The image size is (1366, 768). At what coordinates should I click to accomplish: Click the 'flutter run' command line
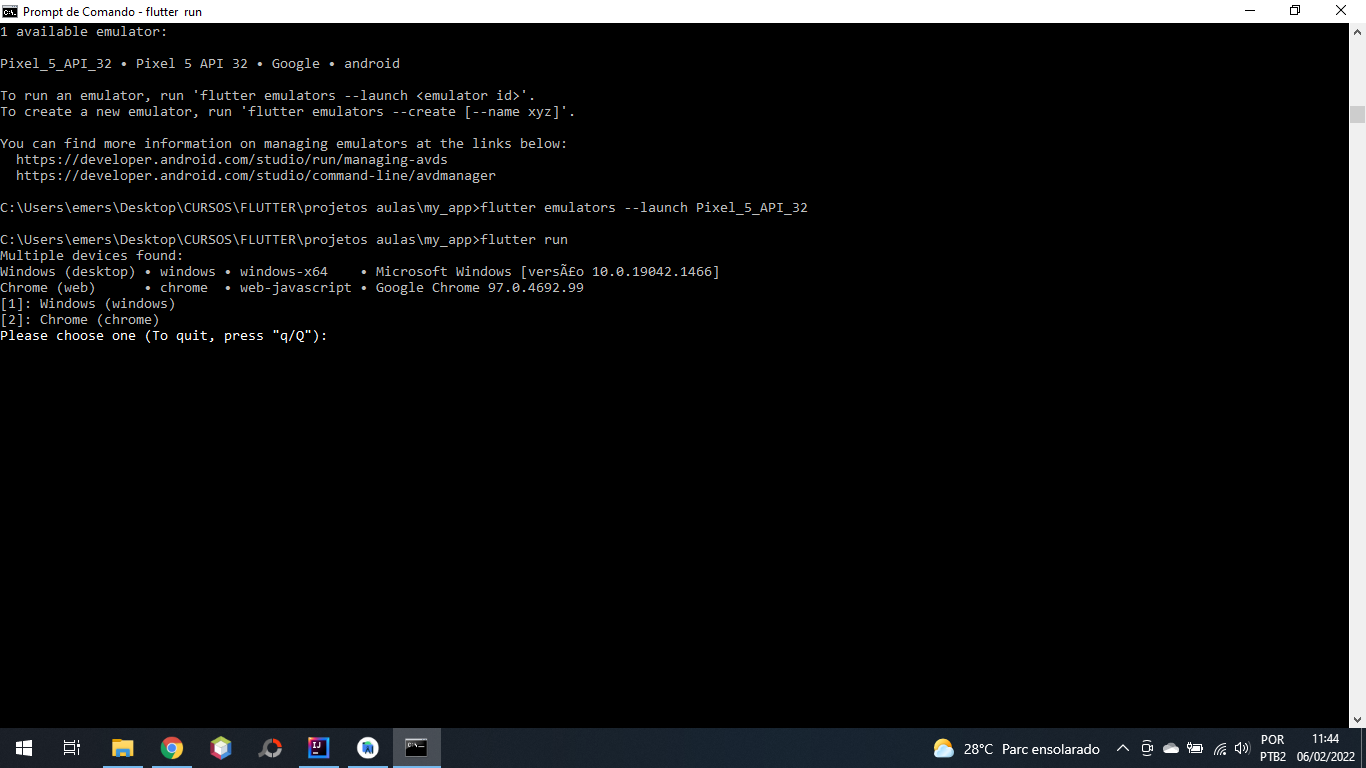(x=284, y=240)
